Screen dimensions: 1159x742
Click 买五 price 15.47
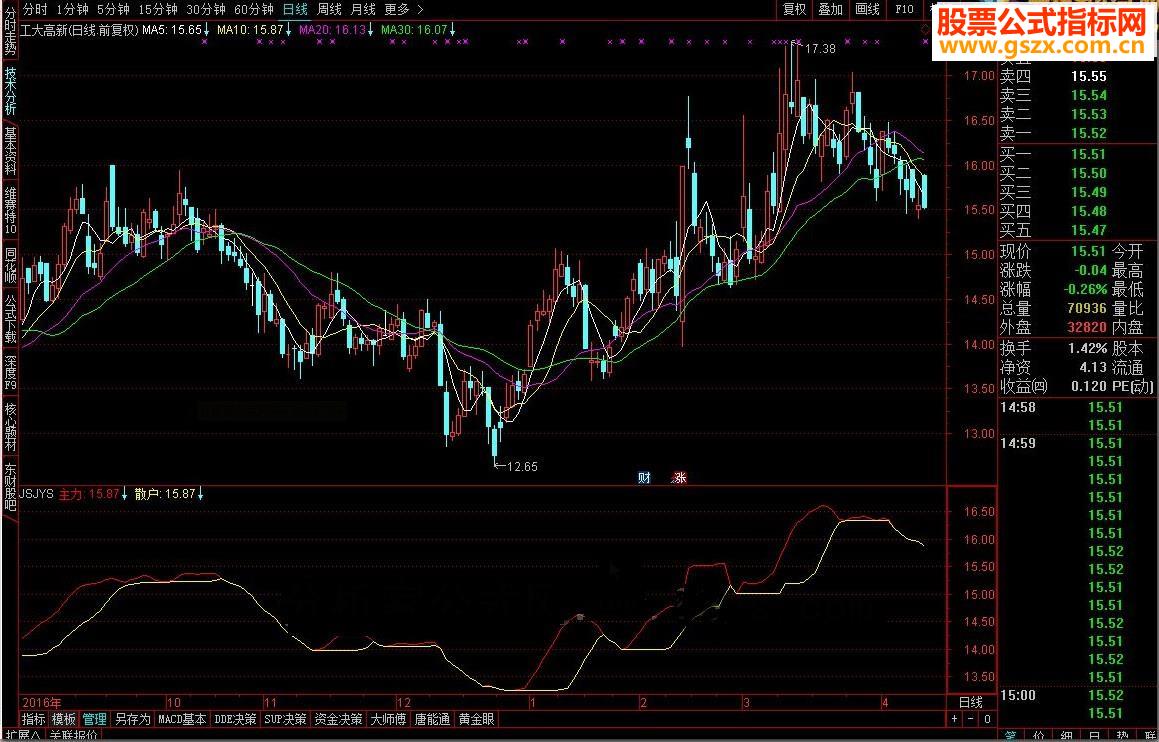click(1089, 231)
